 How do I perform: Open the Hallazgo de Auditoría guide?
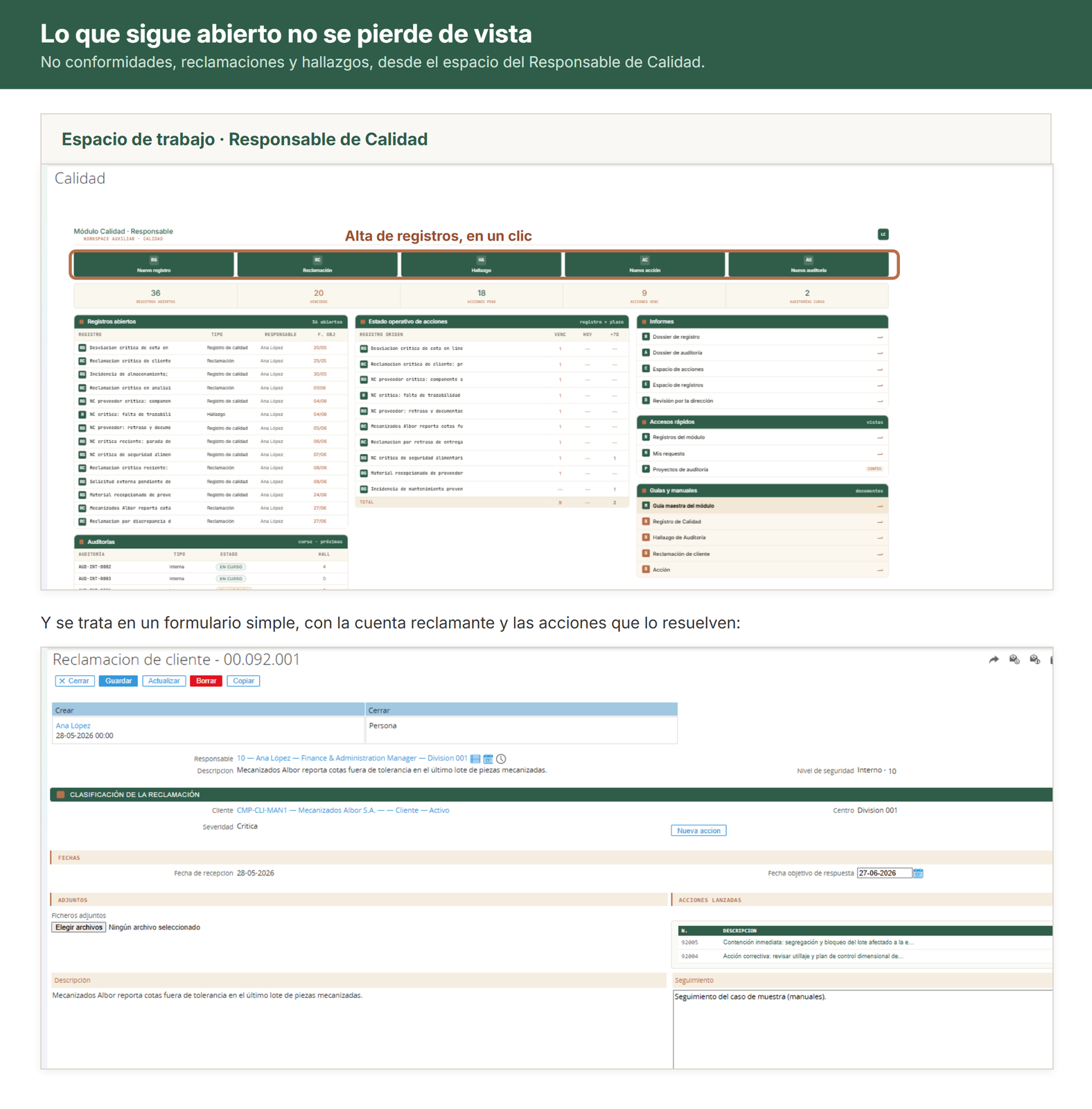click(x=762, y=538)
